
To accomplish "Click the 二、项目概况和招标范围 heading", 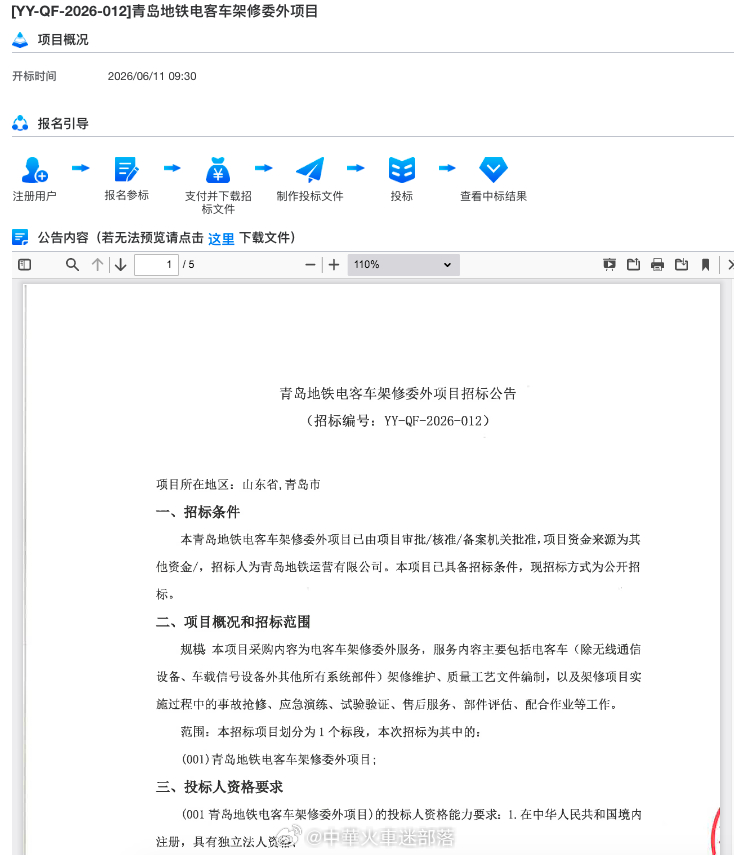I will [233, 622].
